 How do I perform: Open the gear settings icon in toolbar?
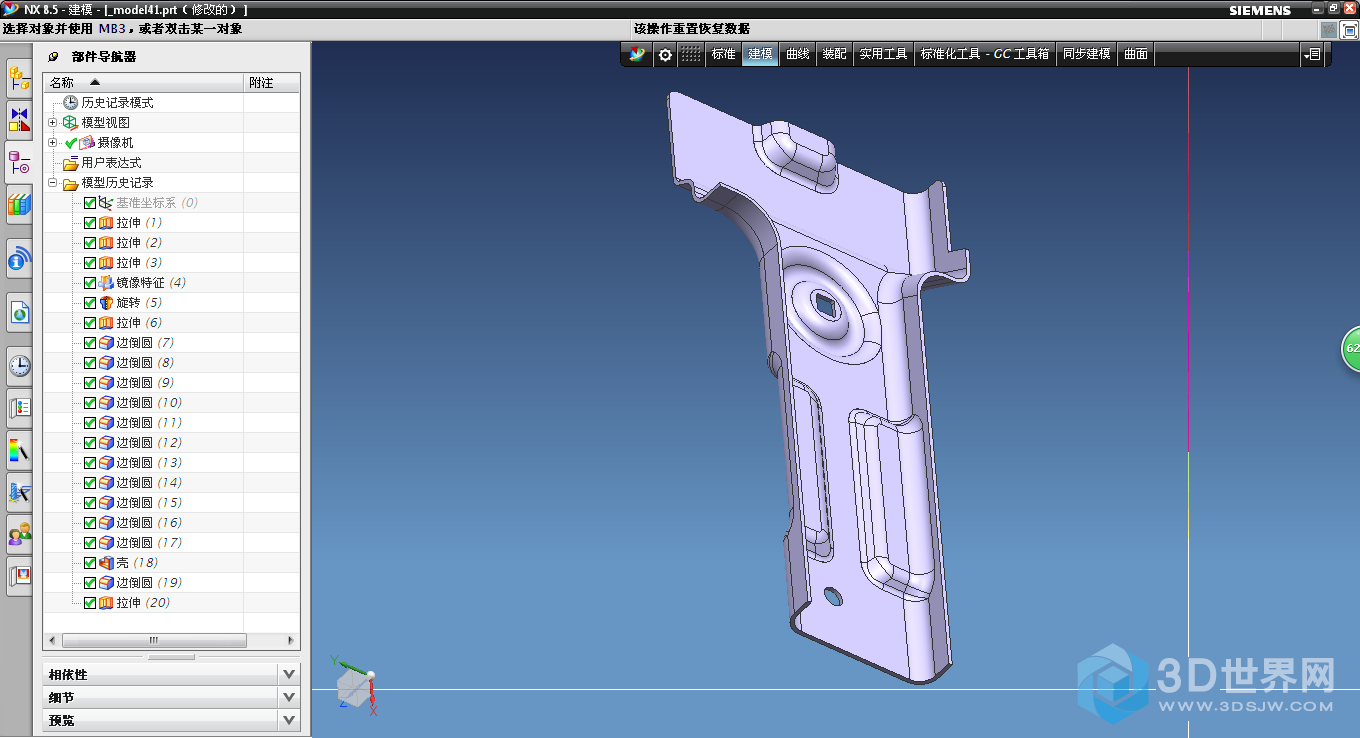(665, 54)
